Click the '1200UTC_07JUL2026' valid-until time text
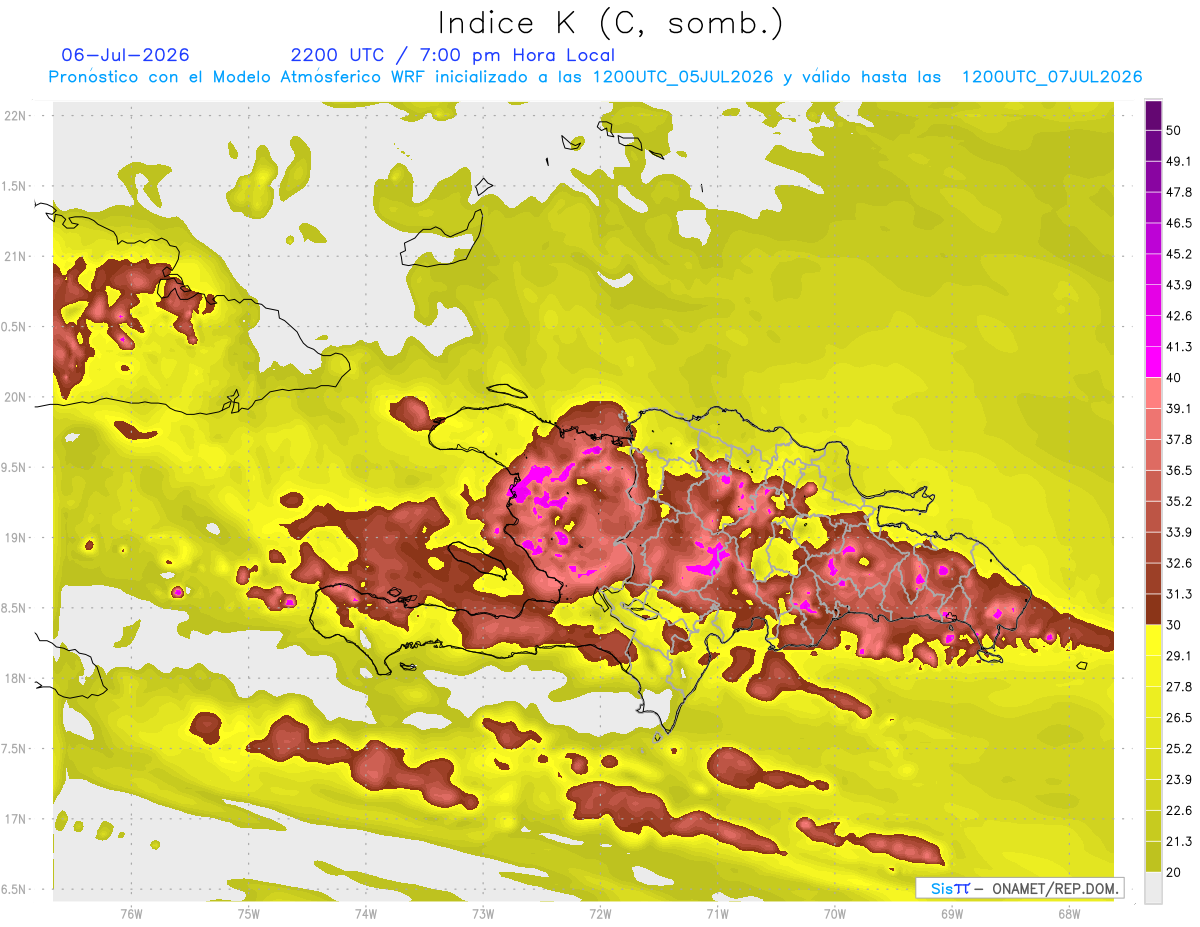 pyautogui.click(x=1052, y=77)
